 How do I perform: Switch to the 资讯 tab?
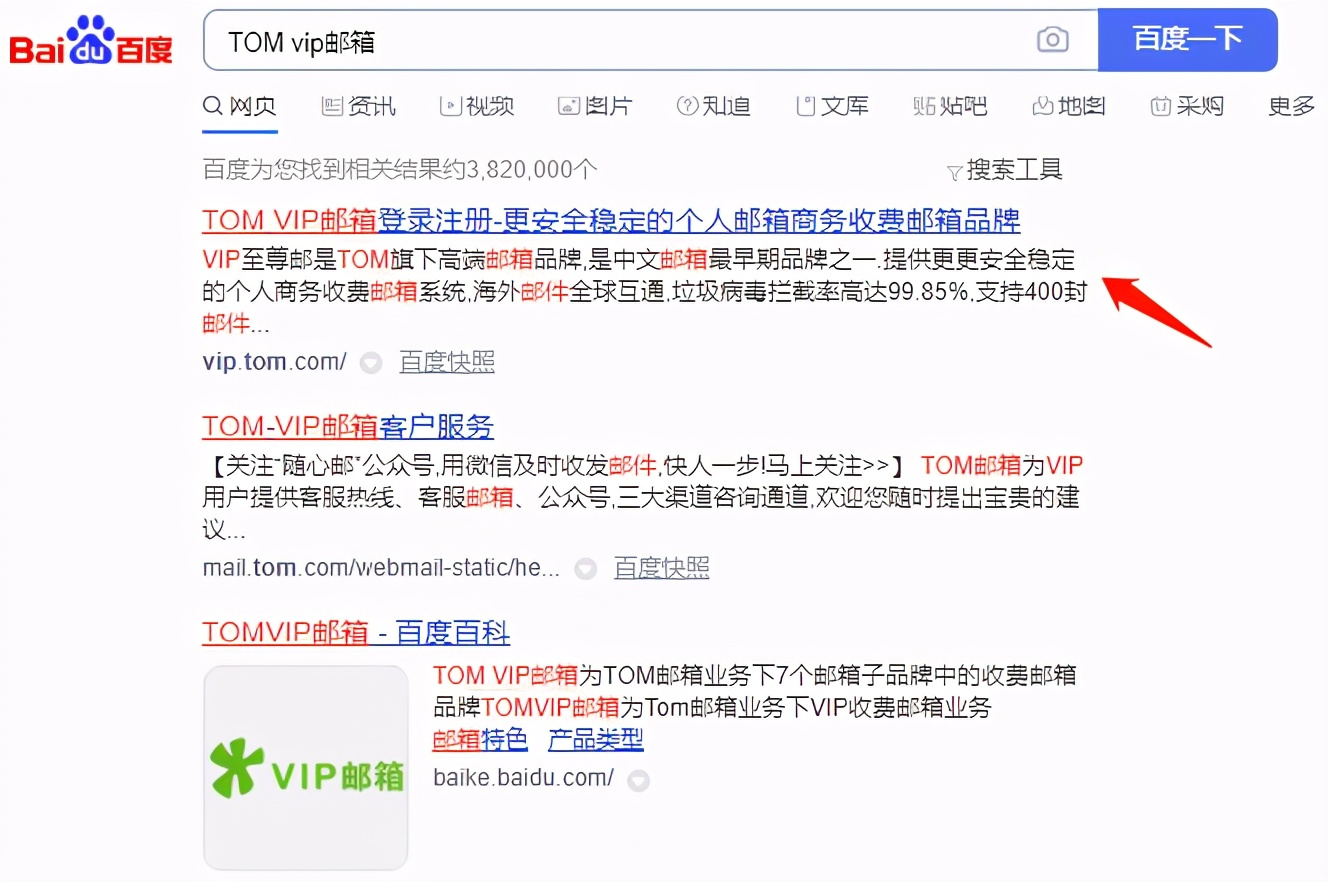(x=358, y=106)
